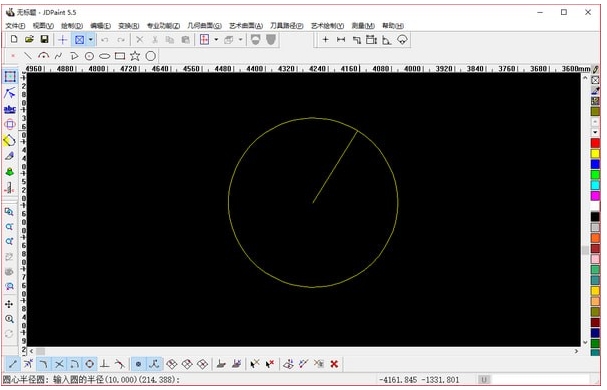607x390 pixels.
Task: Choose the star shape tool
Action: coord(135,56)
